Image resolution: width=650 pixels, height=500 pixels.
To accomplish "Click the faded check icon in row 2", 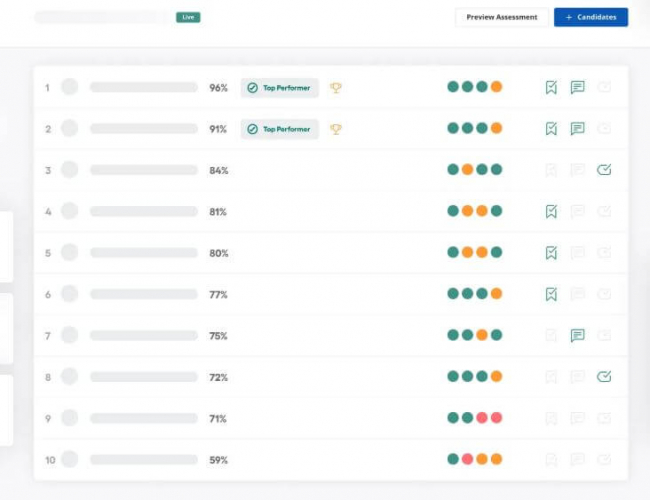I will [x=604, y=129].
